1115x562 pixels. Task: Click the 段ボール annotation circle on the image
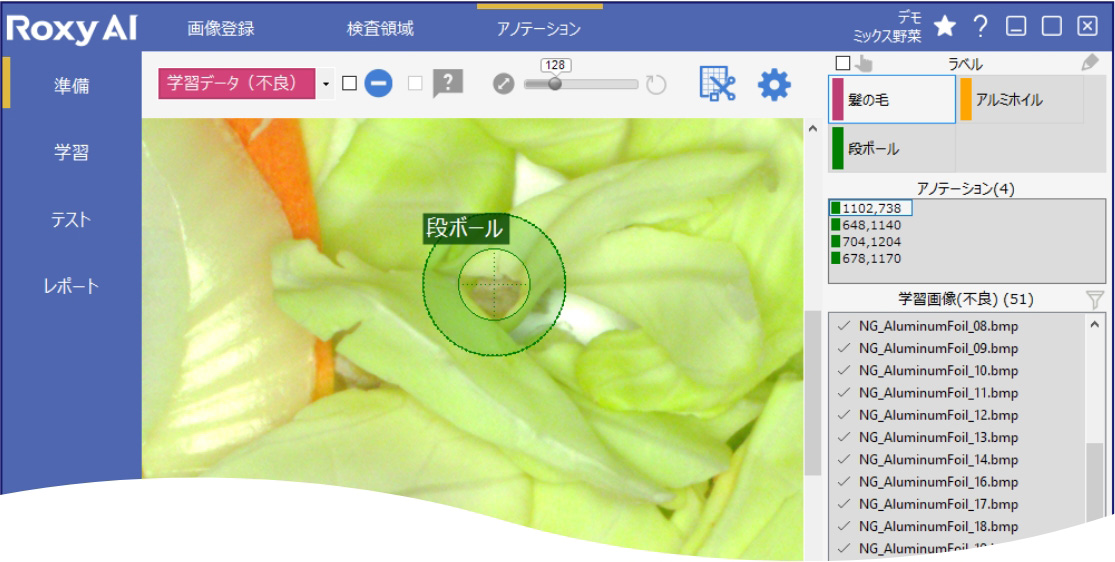[x=494, y=284]
